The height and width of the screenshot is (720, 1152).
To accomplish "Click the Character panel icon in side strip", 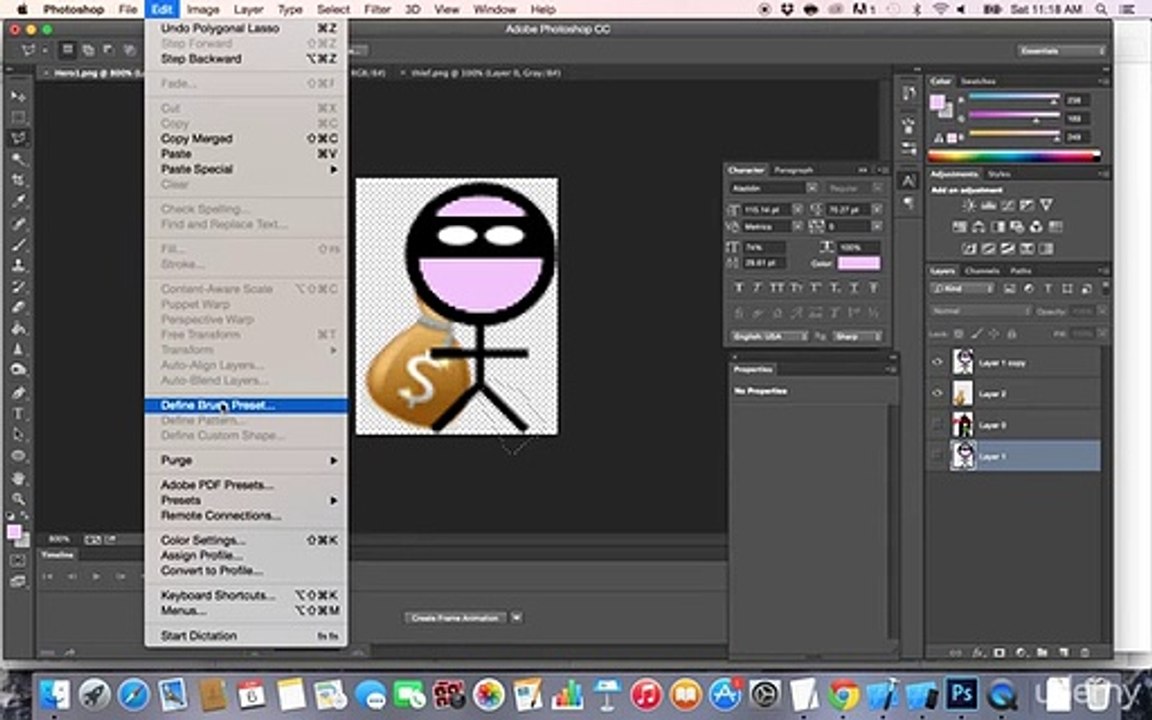I will pyautogui.click(x=909, y=181).
